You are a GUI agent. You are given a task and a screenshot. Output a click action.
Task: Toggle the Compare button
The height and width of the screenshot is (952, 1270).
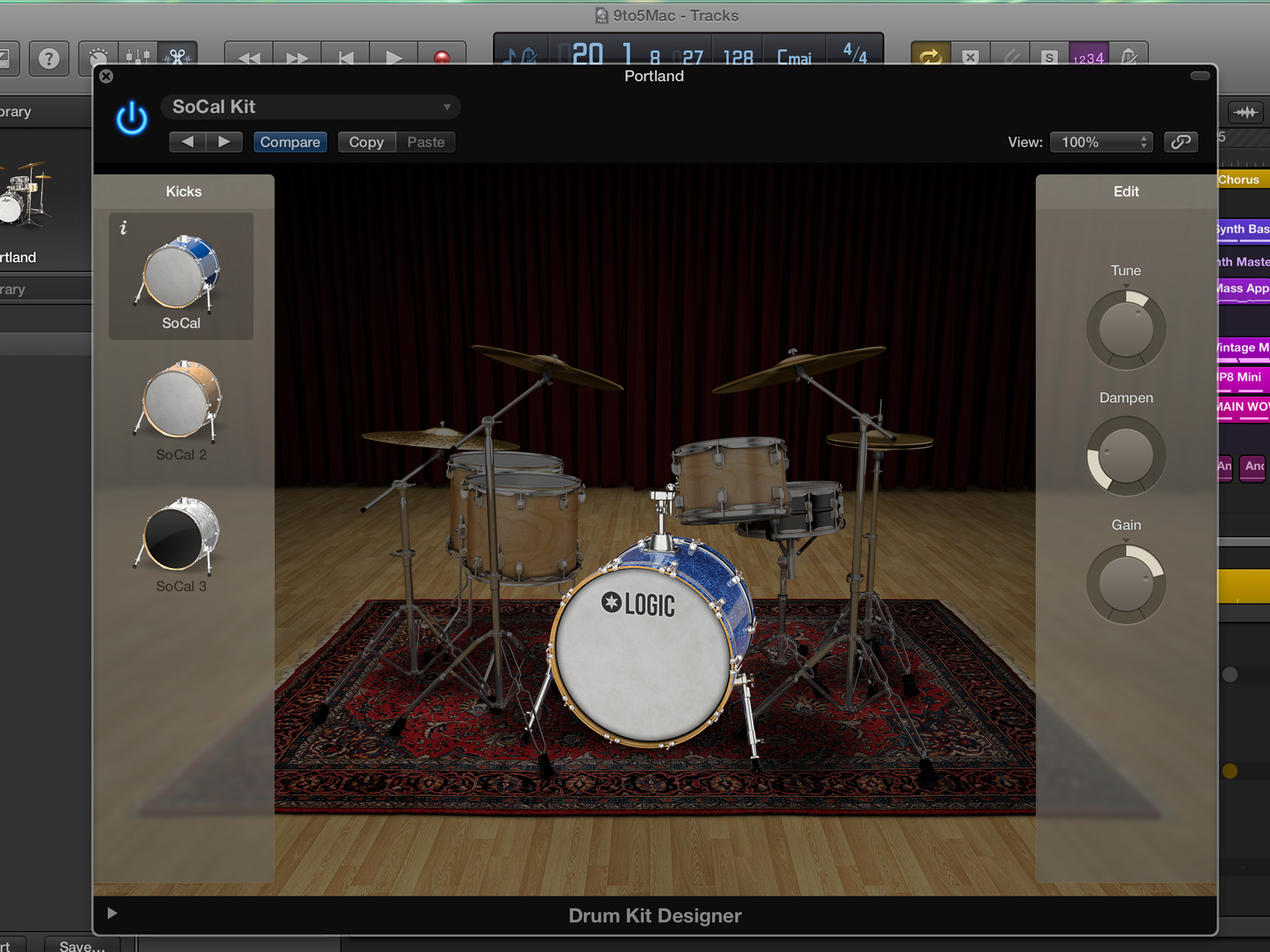click(290, 142)
